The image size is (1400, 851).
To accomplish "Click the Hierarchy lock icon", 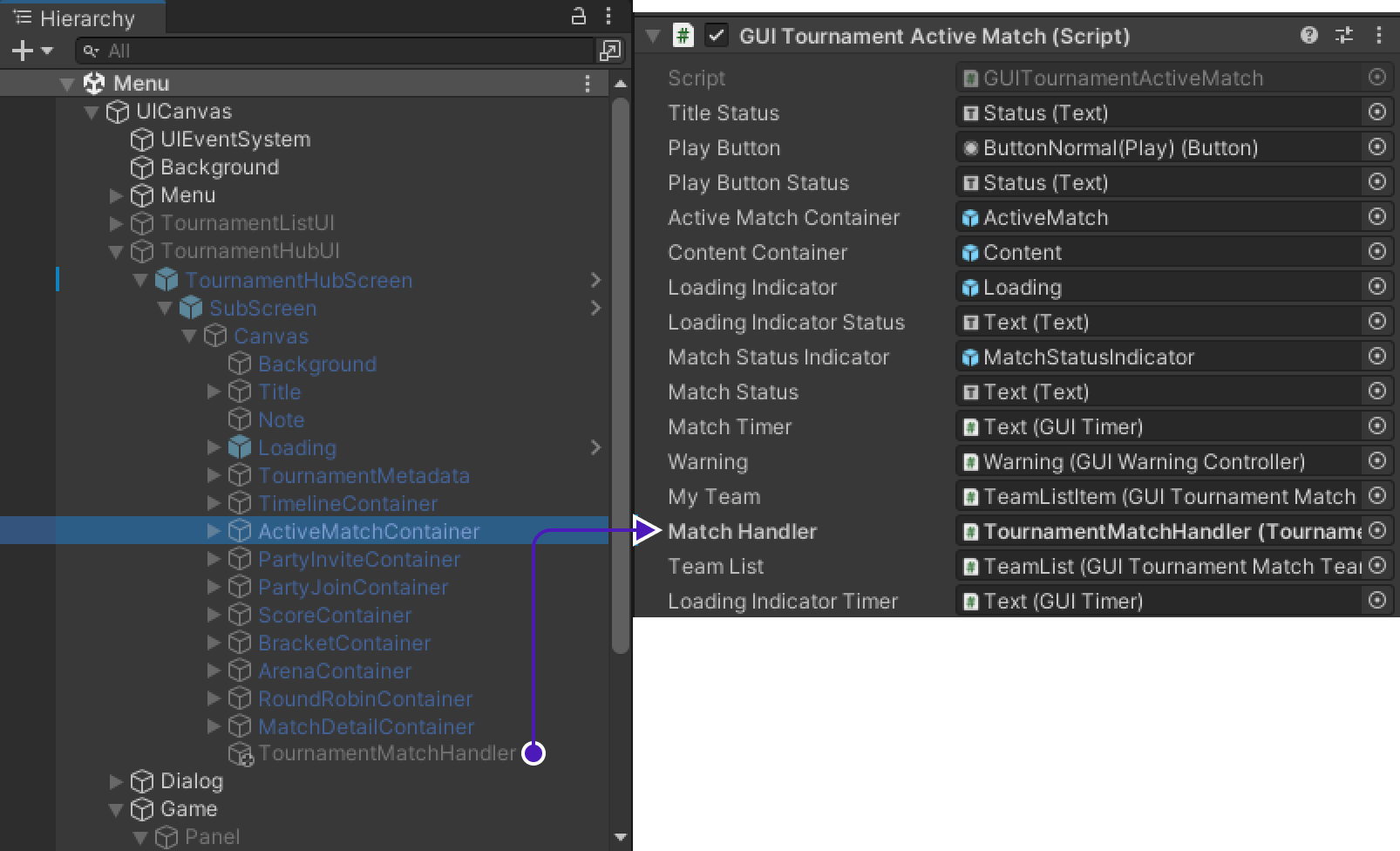I will (x=578, y=16).
